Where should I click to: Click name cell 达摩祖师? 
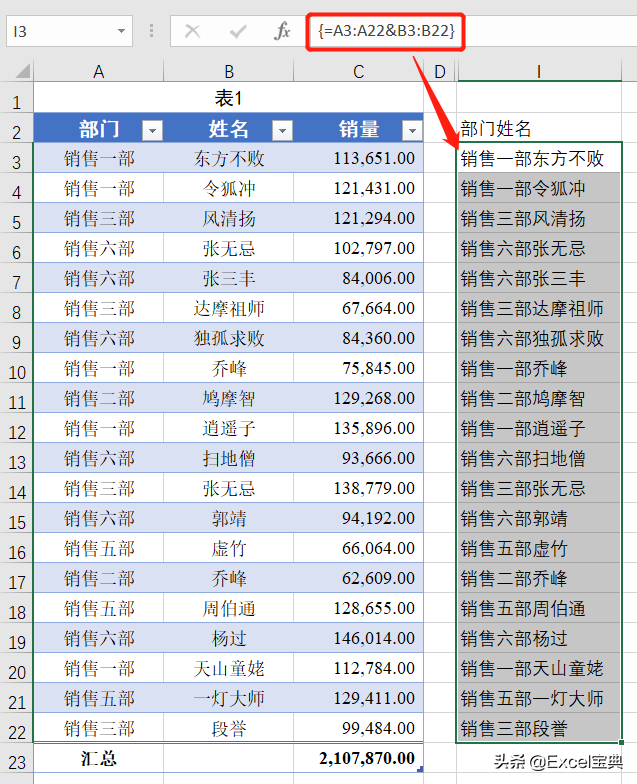[x=228, y=308]
